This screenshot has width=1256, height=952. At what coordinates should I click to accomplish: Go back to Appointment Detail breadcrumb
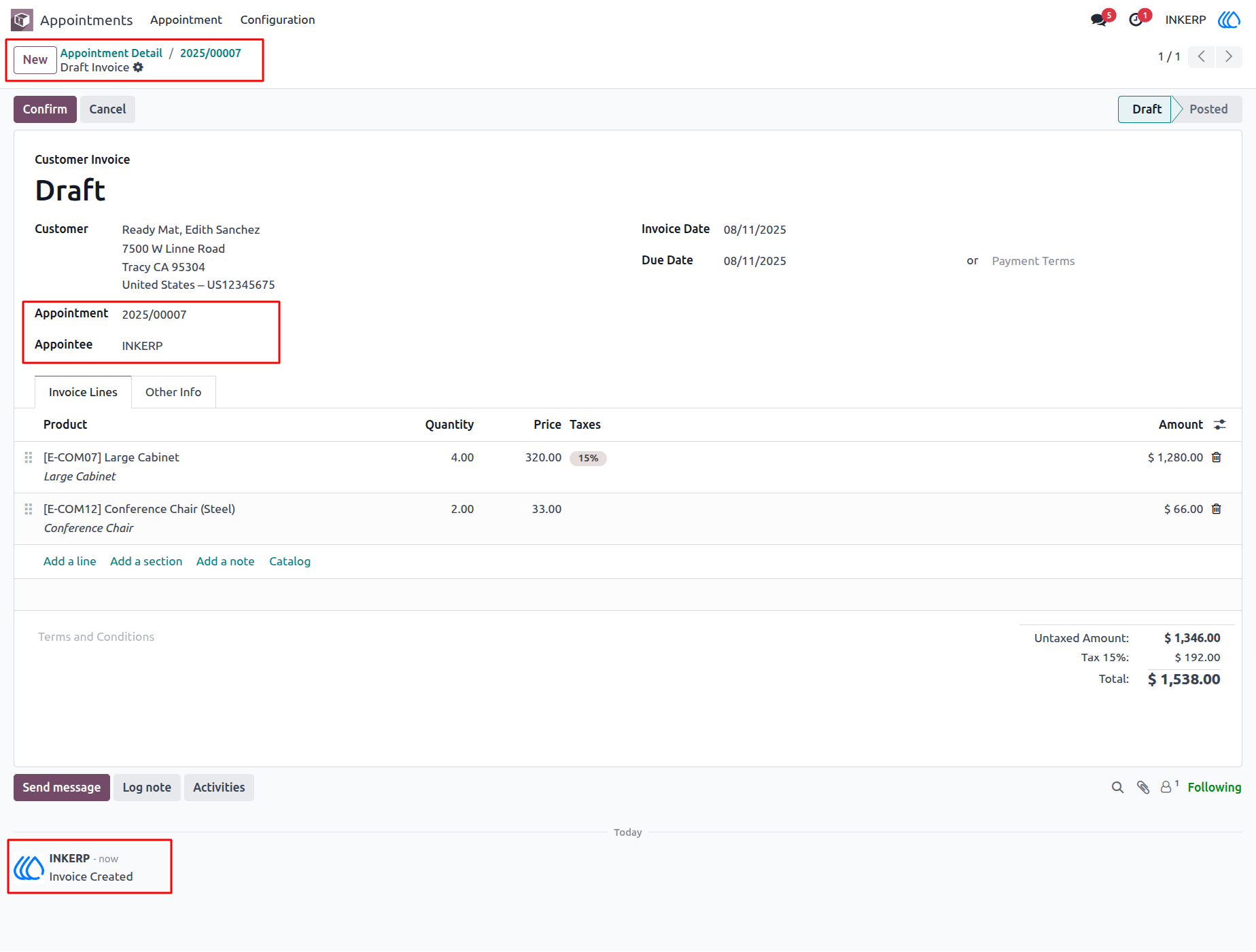click(111, 53)
